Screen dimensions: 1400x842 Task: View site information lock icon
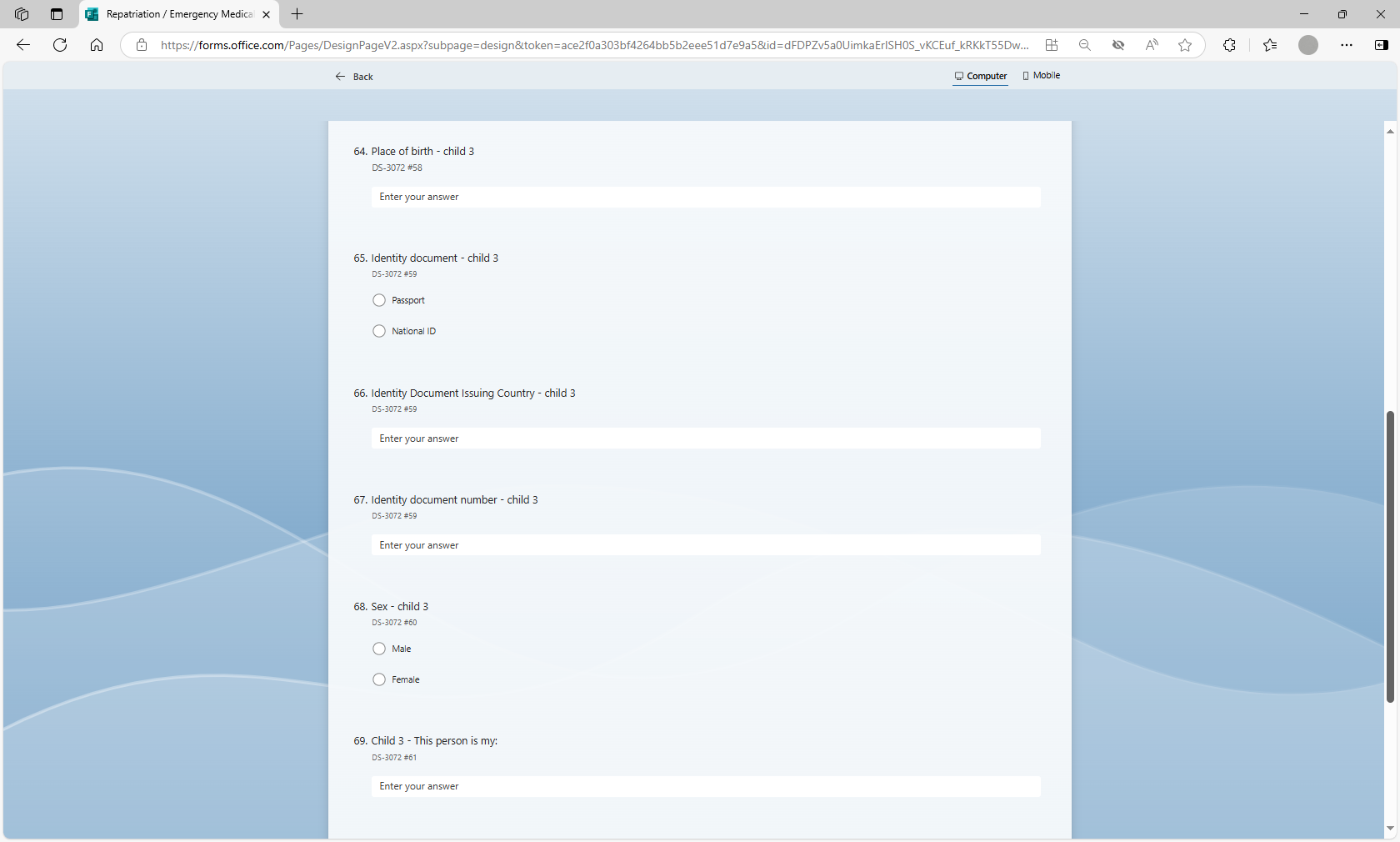(x=142, y=45)
